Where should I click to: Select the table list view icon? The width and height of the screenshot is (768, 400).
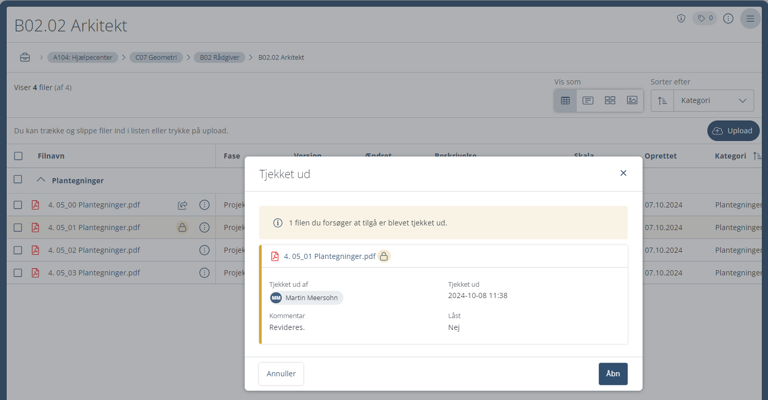click(565, 101)
